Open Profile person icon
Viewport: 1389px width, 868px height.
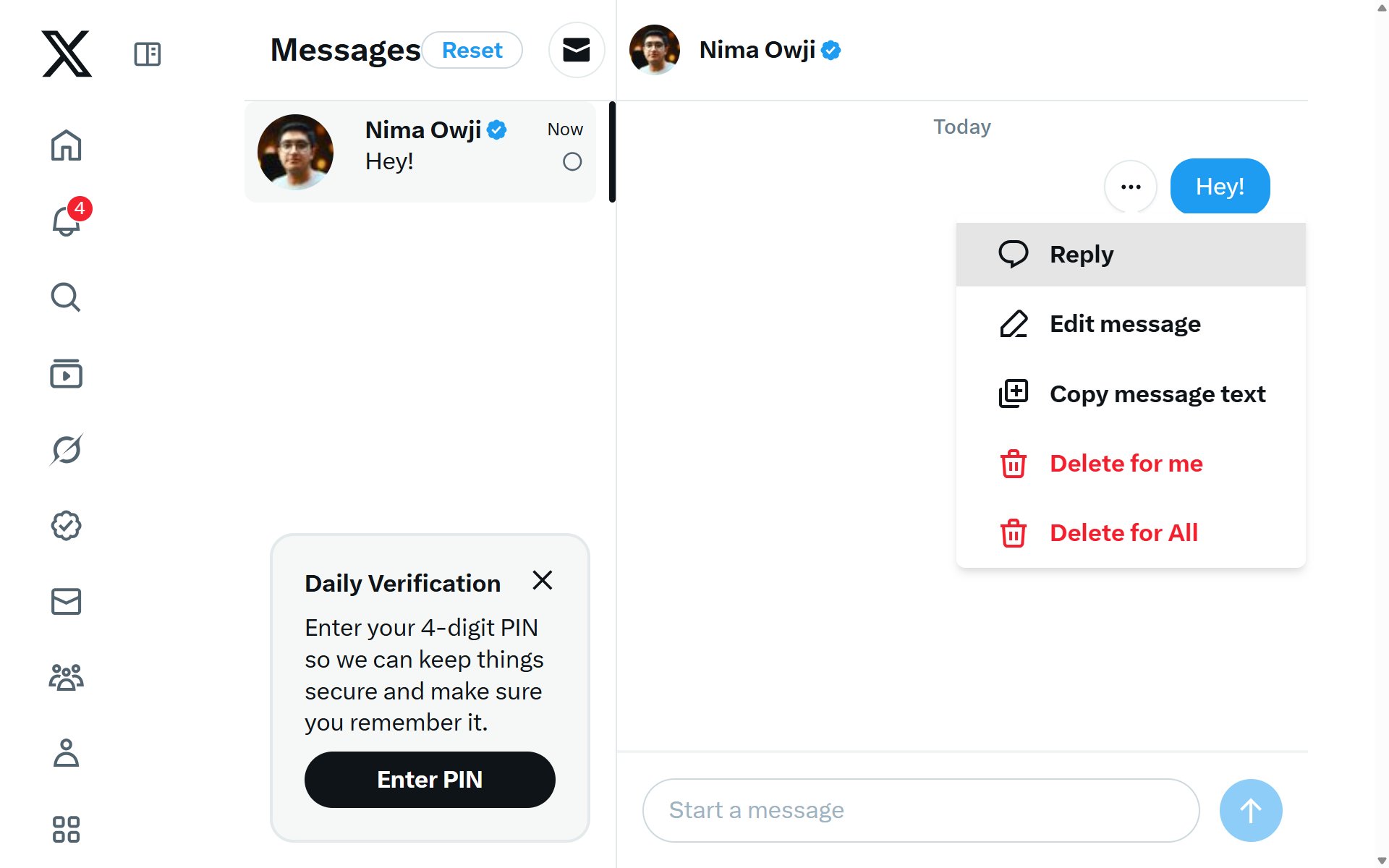pos(66,753)
